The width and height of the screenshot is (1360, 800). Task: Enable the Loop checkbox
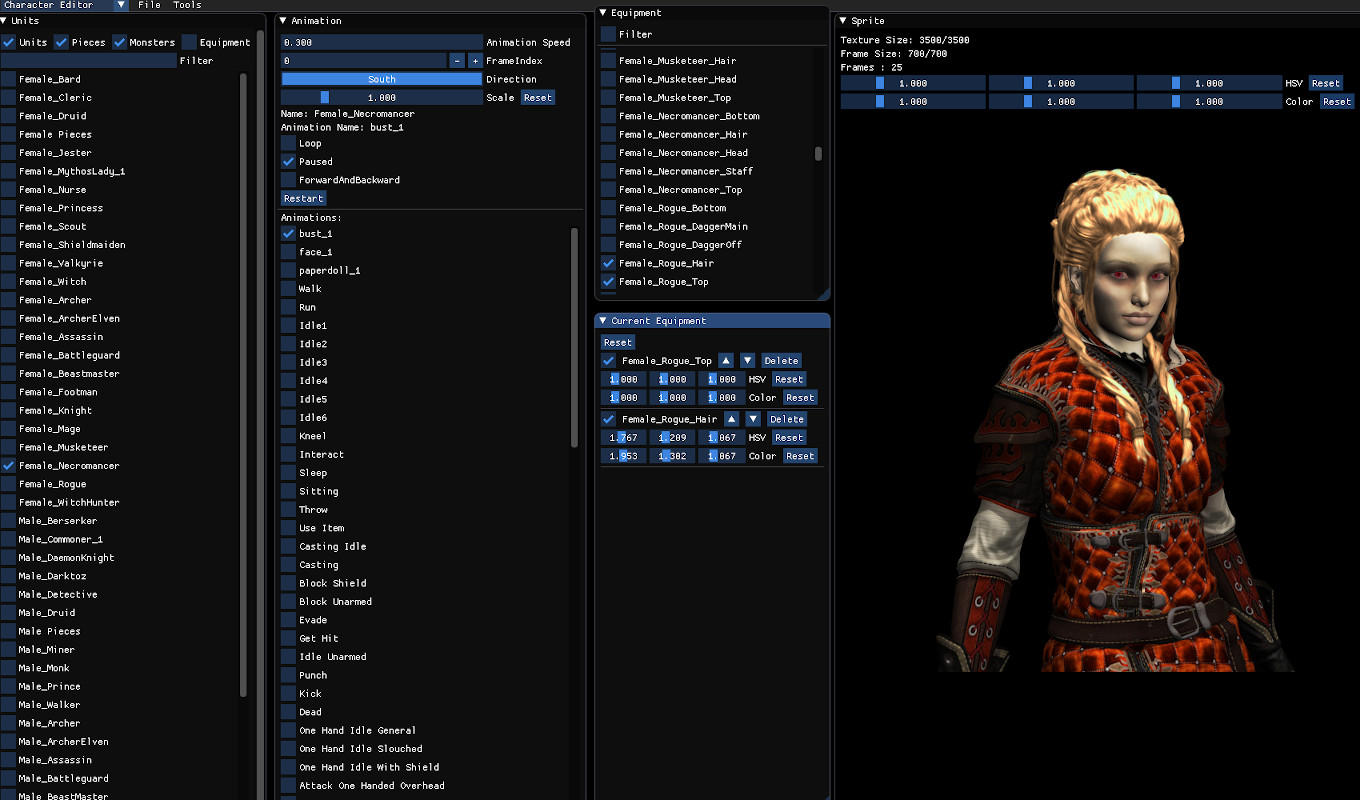(289, 143)
